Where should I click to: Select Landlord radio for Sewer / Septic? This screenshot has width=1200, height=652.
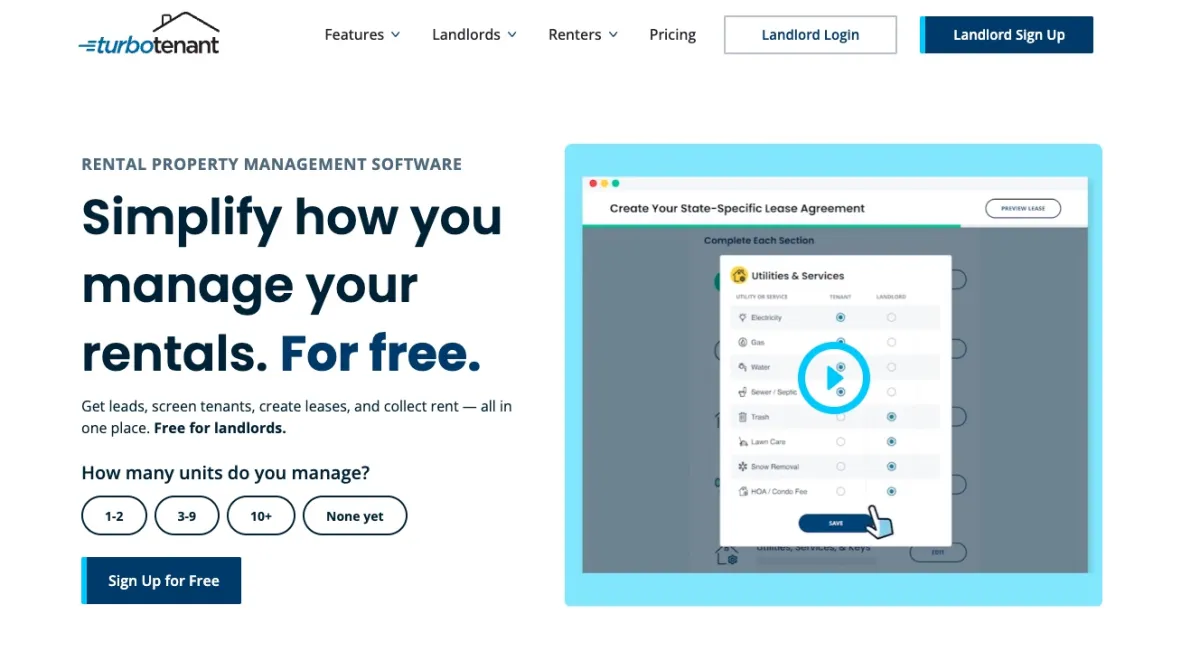tap(891, 392)
